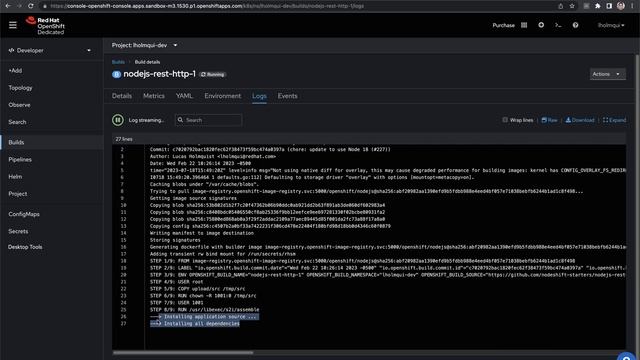Go back with the browser back arrow
Viewport: 640px width, 360px height.
click(x=8, y=6)
